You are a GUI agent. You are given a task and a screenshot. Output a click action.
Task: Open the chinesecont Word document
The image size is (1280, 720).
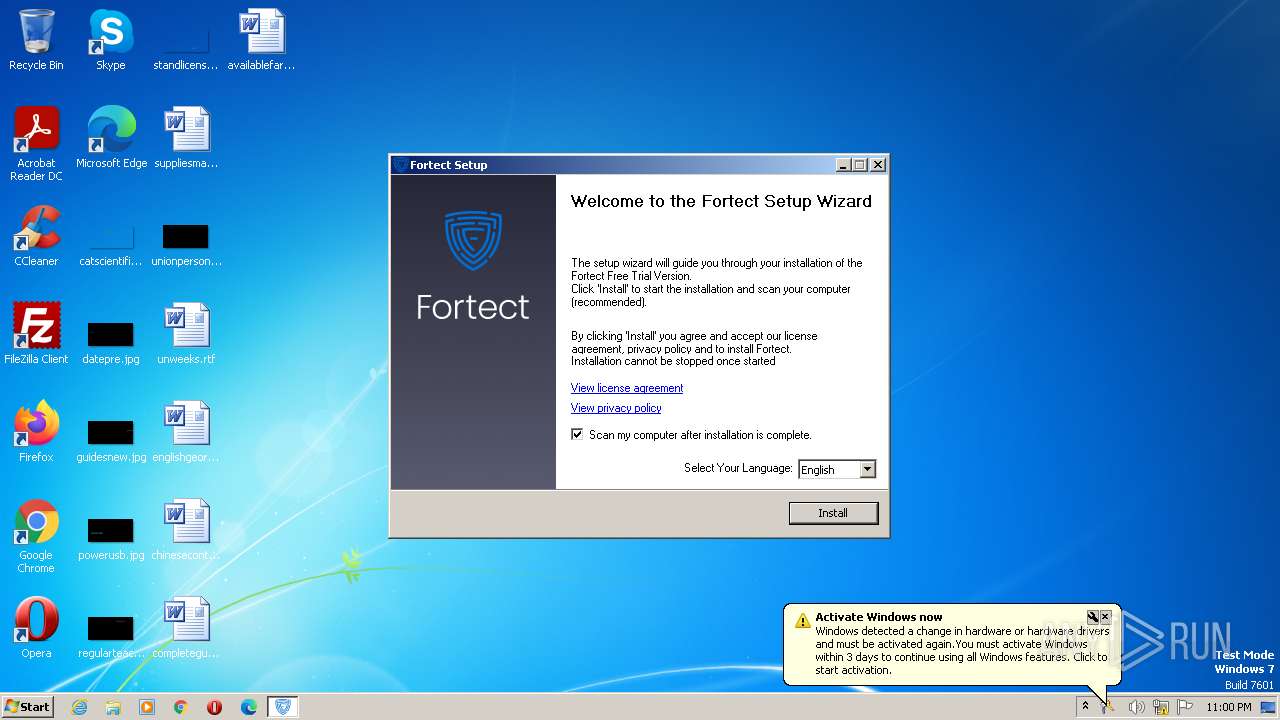click(x=186, y=530)
